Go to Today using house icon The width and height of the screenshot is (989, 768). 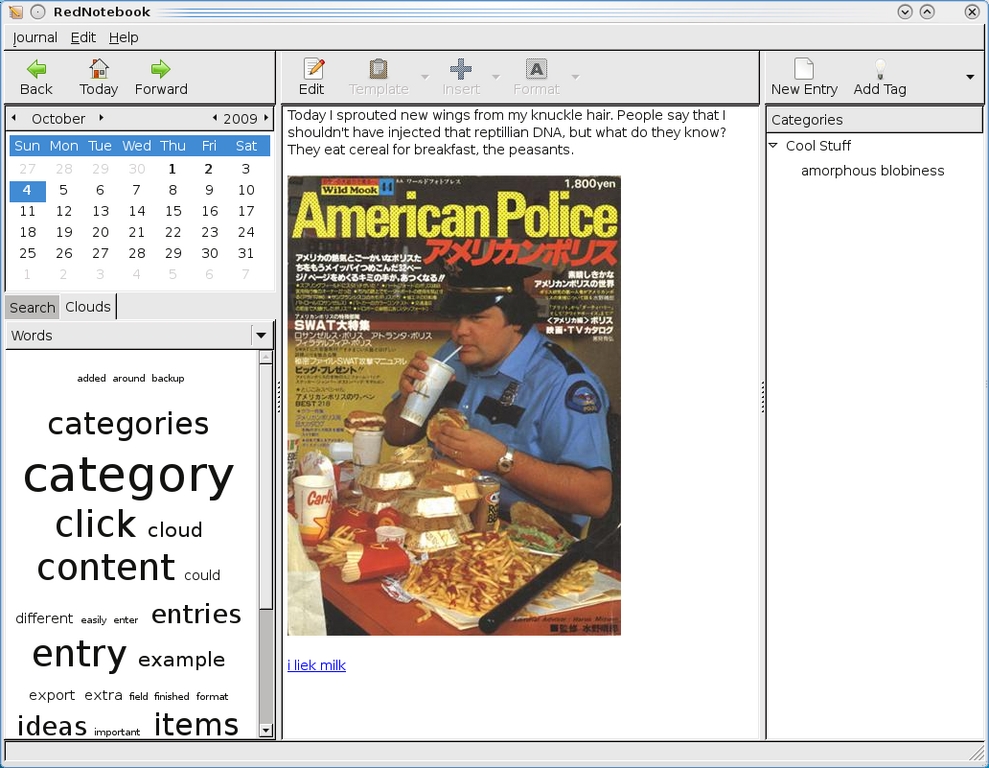click(98, 69)
